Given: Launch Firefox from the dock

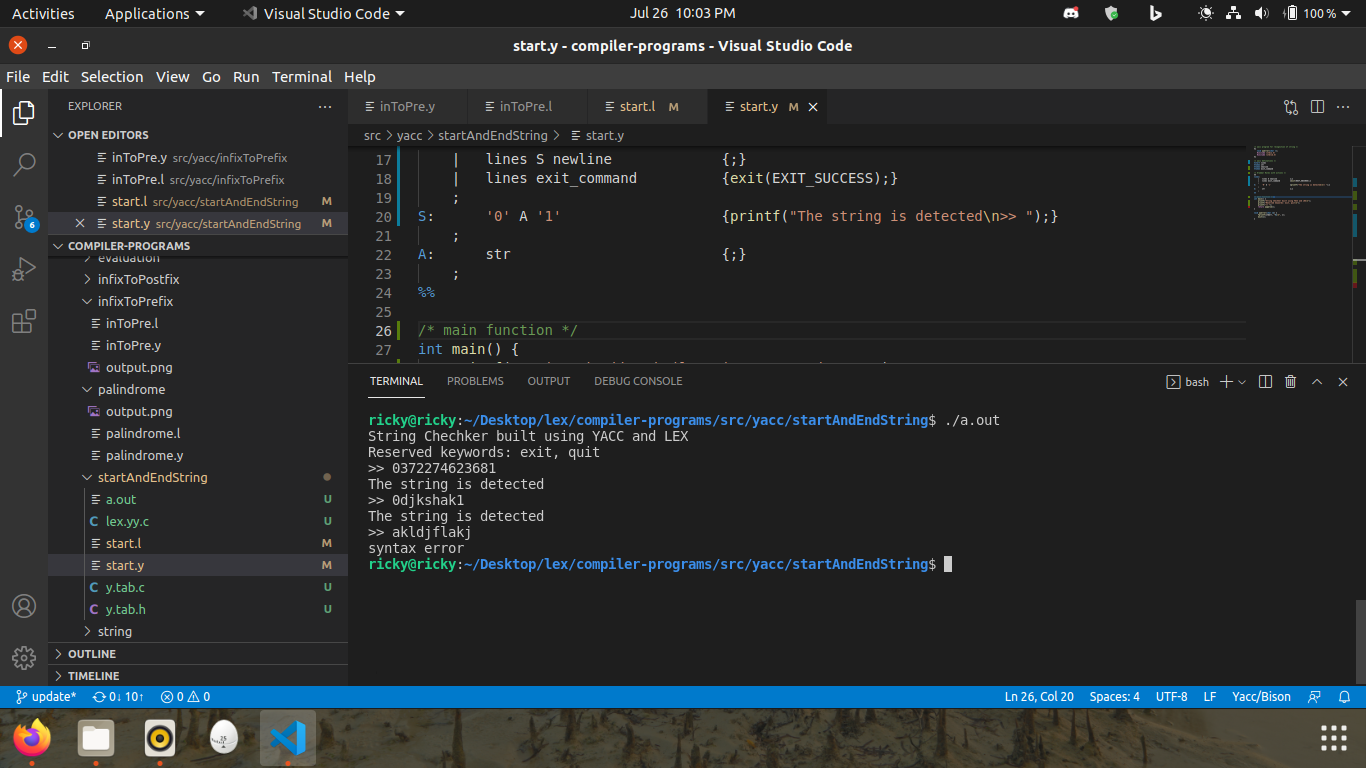Looking at the screenshot, I should (32, 739).
